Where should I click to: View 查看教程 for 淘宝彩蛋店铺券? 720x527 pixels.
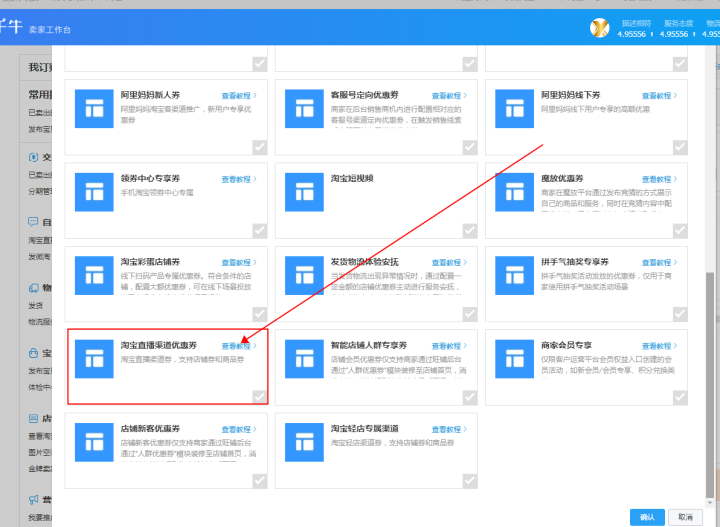point(239,263)
